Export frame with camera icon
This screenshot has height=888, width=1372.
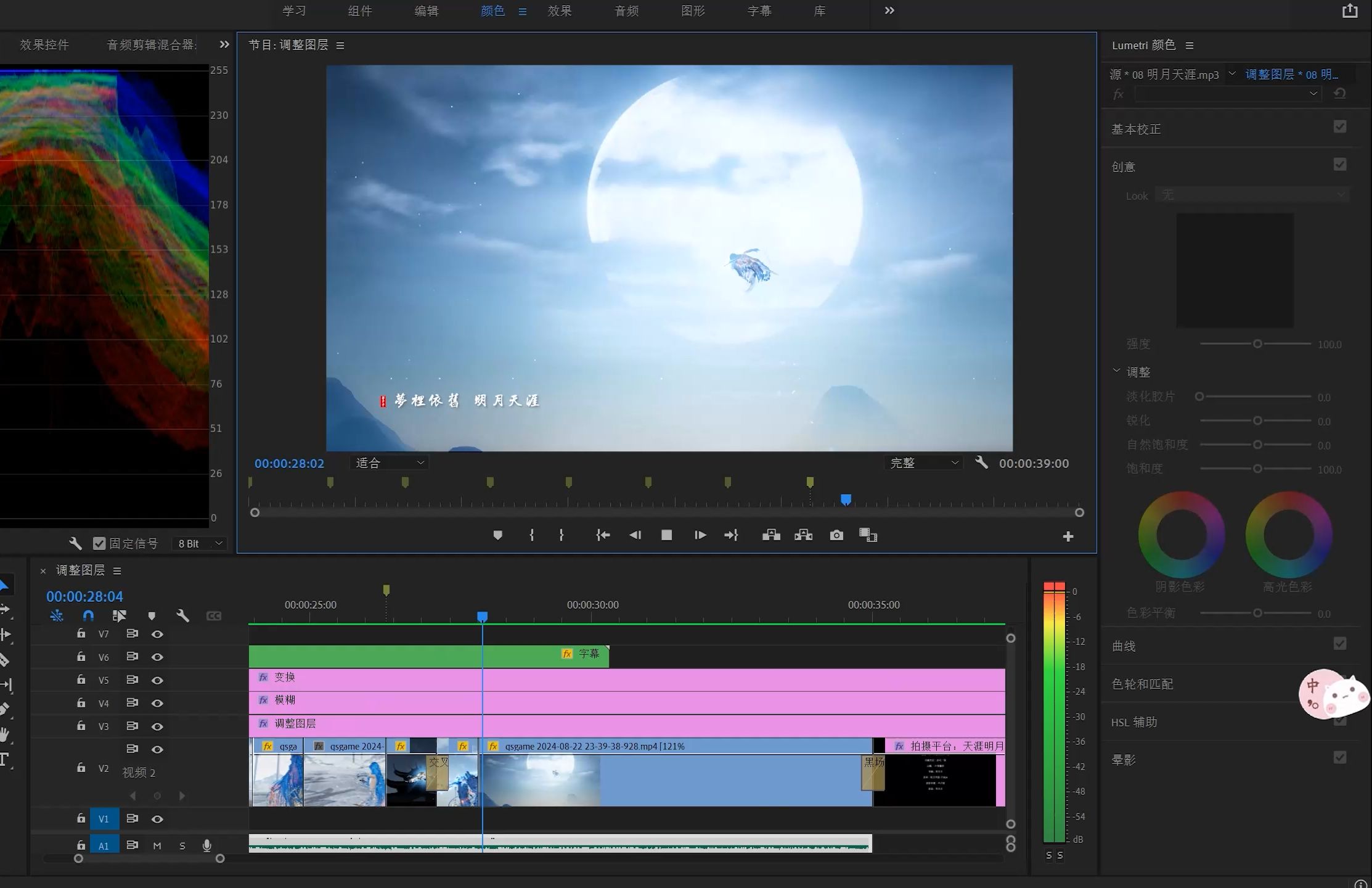(836, 535)
